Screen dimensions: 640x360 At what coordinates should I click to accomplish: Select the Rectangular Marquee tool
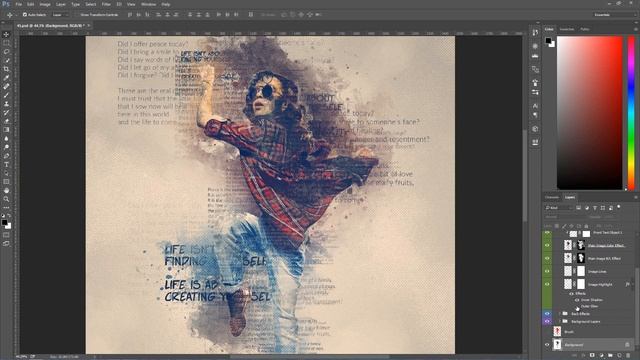(x=6, y=43)
